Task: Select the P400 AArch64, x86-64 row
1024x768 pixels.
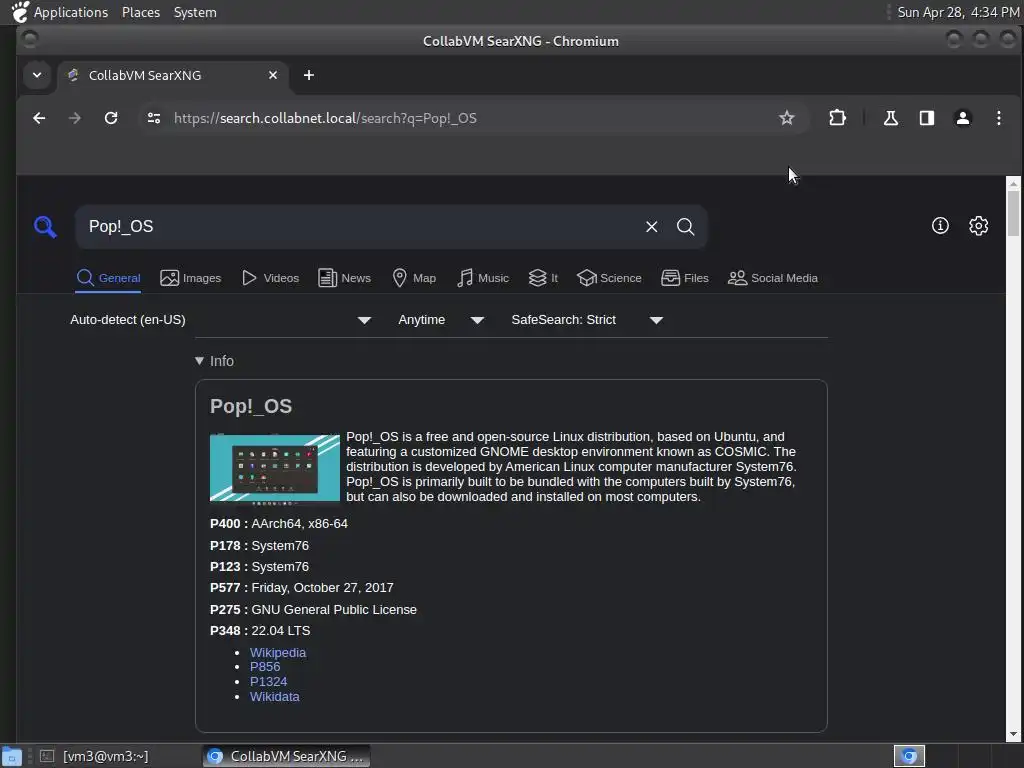Action: click(x=279, y=524)
